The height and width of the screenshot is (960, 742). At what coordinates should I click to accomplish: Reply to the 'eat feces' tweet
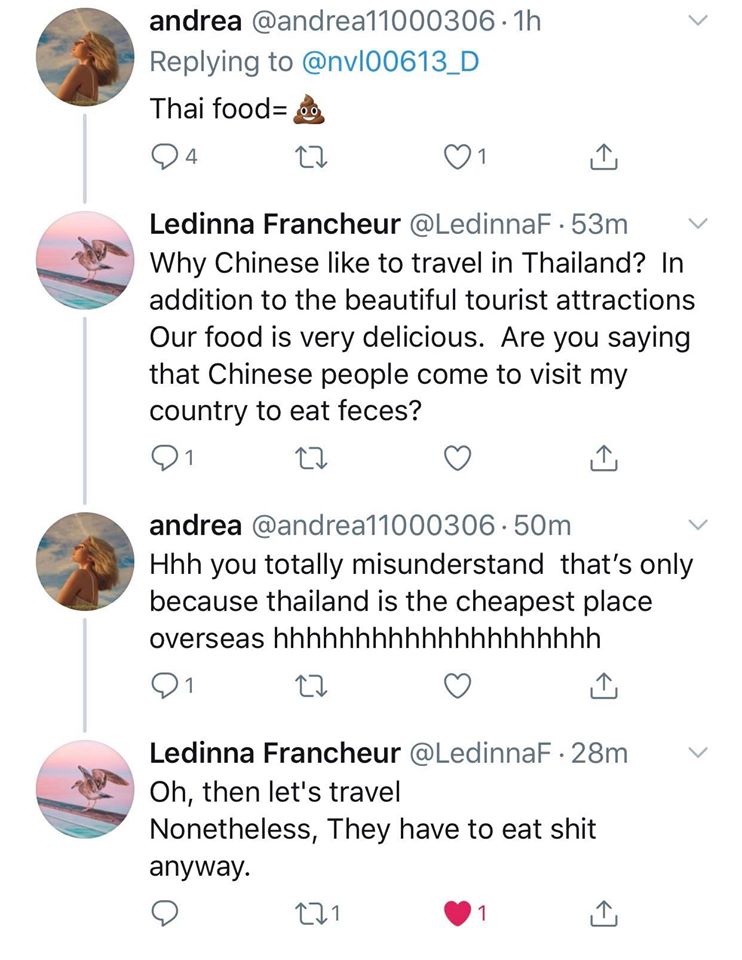[163, 458]
